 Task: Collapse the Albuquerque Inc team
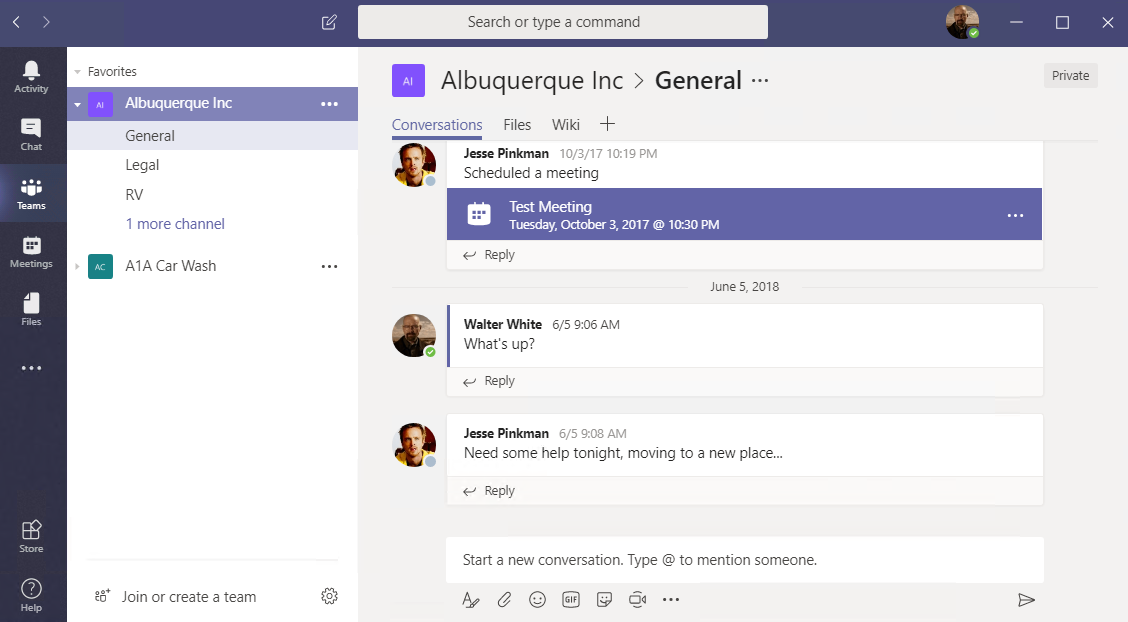[x=78, y=104]
